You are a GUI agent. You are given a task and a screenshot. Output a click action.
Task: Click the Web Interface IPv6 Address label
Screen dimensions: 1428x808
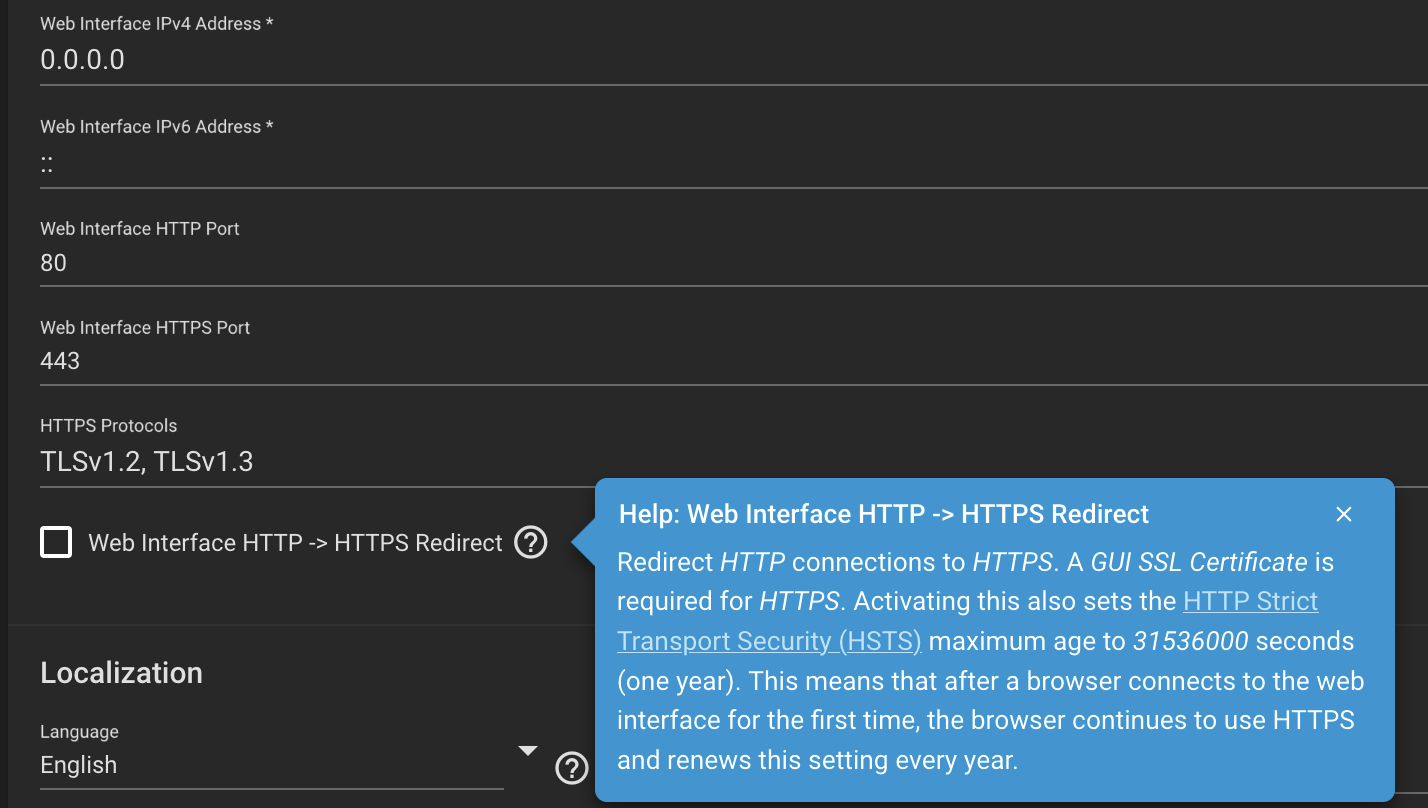[156, 127]
